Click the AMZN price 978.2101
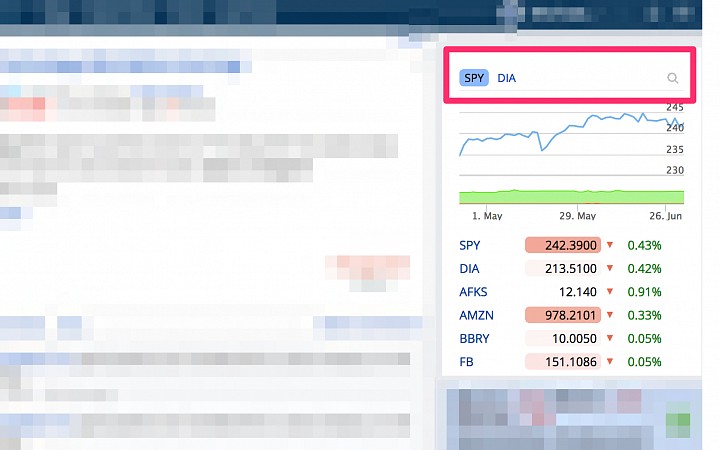720x450 pixels. pyautogui.click(x=563, y=315)
